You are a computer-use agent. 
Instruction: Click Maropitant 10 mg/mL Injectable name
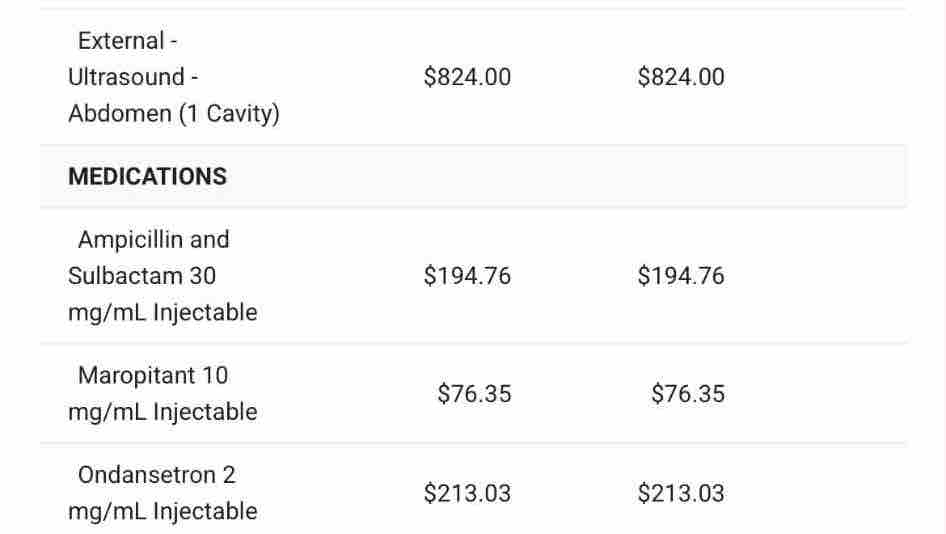(153, 376)
